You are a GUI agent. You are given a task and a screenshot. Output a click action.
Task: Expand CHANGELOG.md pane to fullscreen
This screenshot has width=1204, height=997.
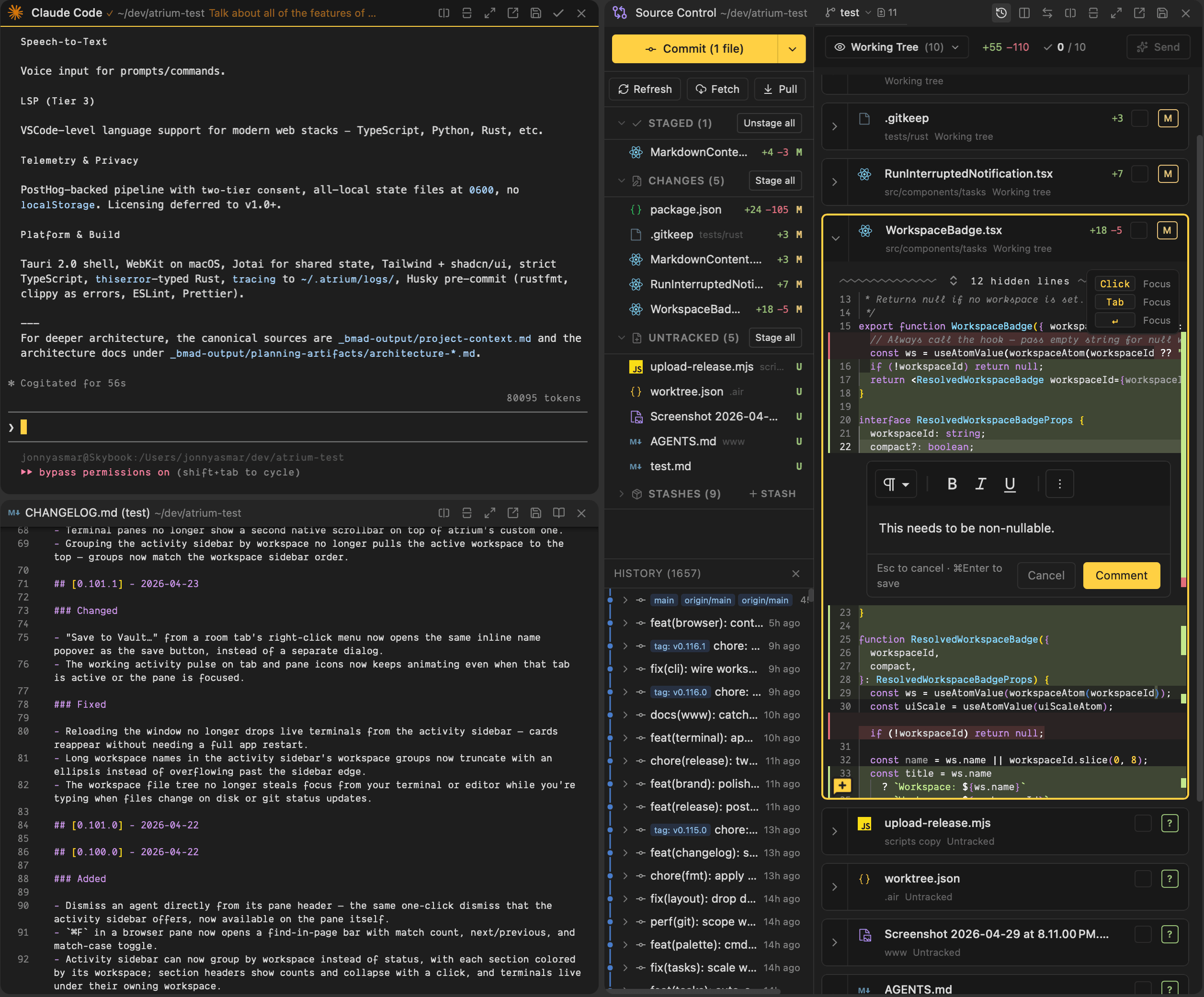pos(489,512)
